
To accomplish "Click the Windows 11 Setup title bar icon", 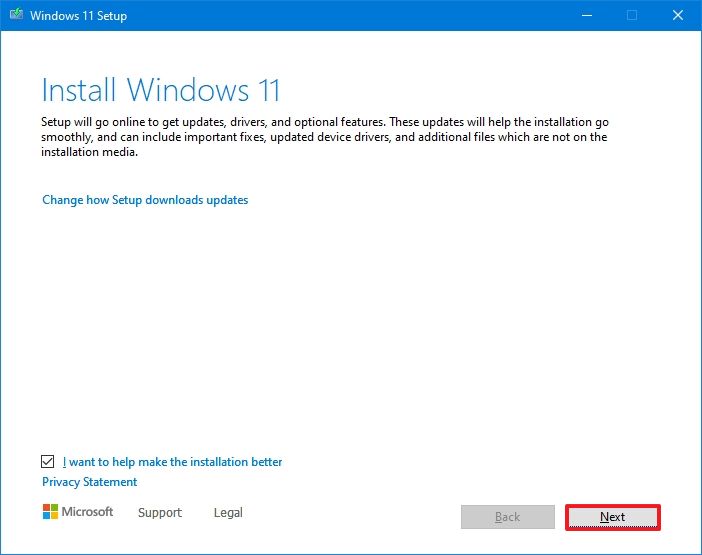I will pos(16,15).
